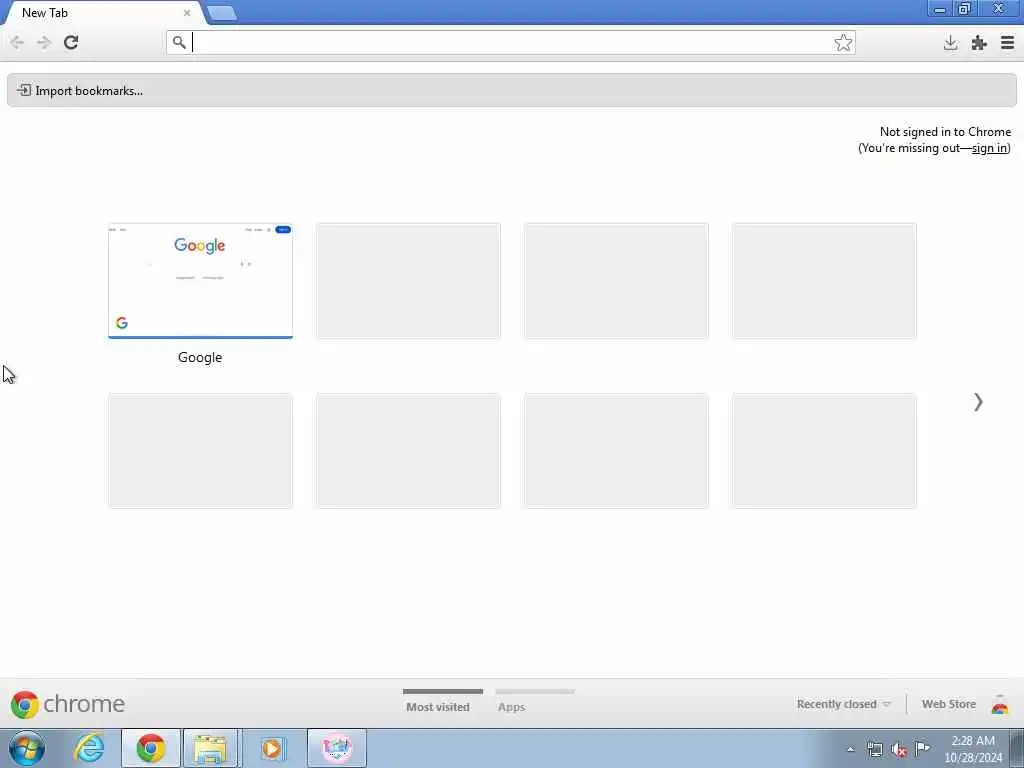
Task: Minimize the Chrome window
Action: (940, 8)
